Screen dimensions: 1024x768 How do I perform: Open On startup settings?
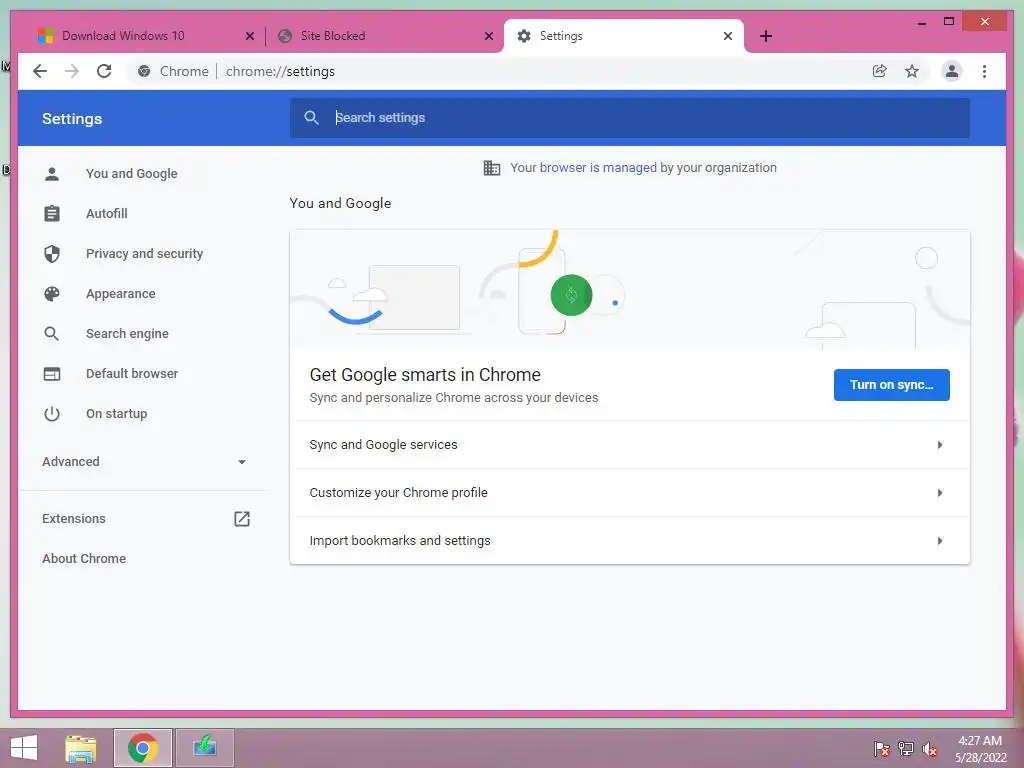(x=116, y=414)
